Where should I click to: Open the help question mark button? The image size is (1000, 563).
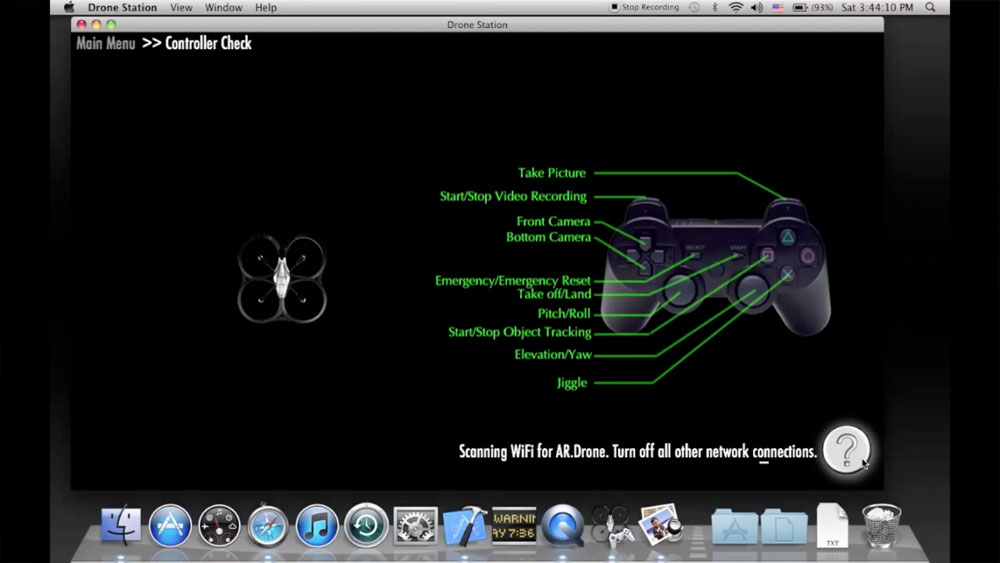pos(846,450)
